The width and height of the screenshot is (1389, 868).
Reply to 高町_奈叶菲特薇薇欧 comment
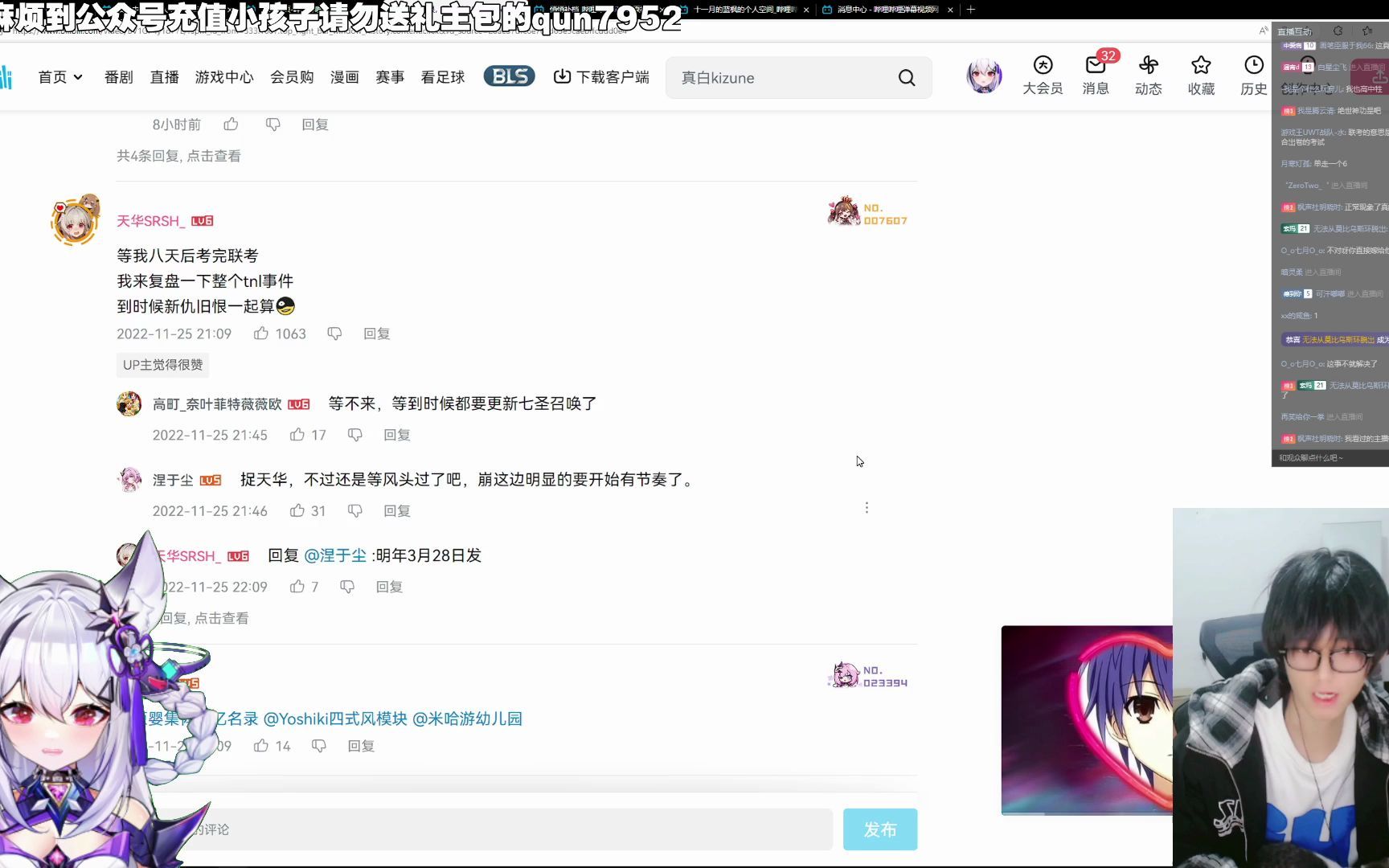coord(397,435)
